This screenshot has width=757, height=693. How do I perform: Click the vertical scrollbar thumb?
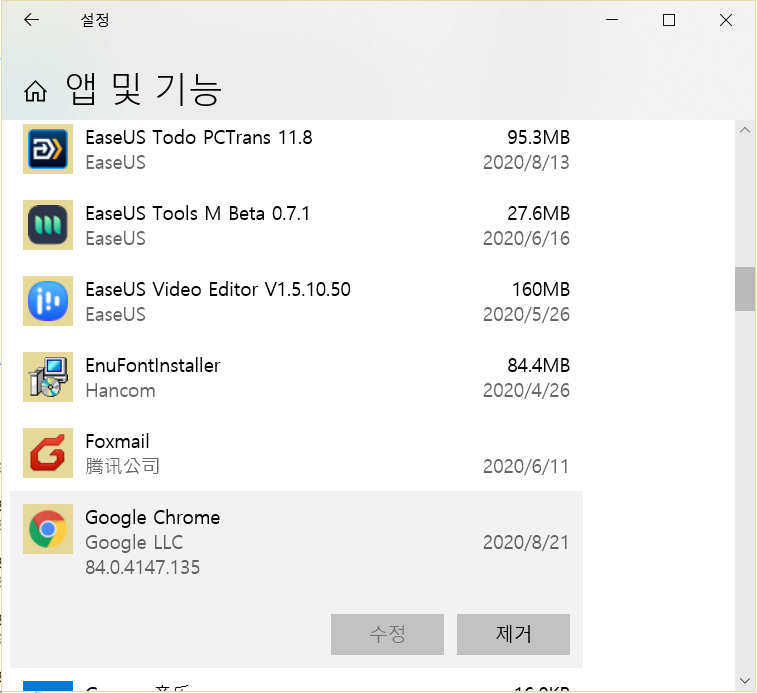744,289
